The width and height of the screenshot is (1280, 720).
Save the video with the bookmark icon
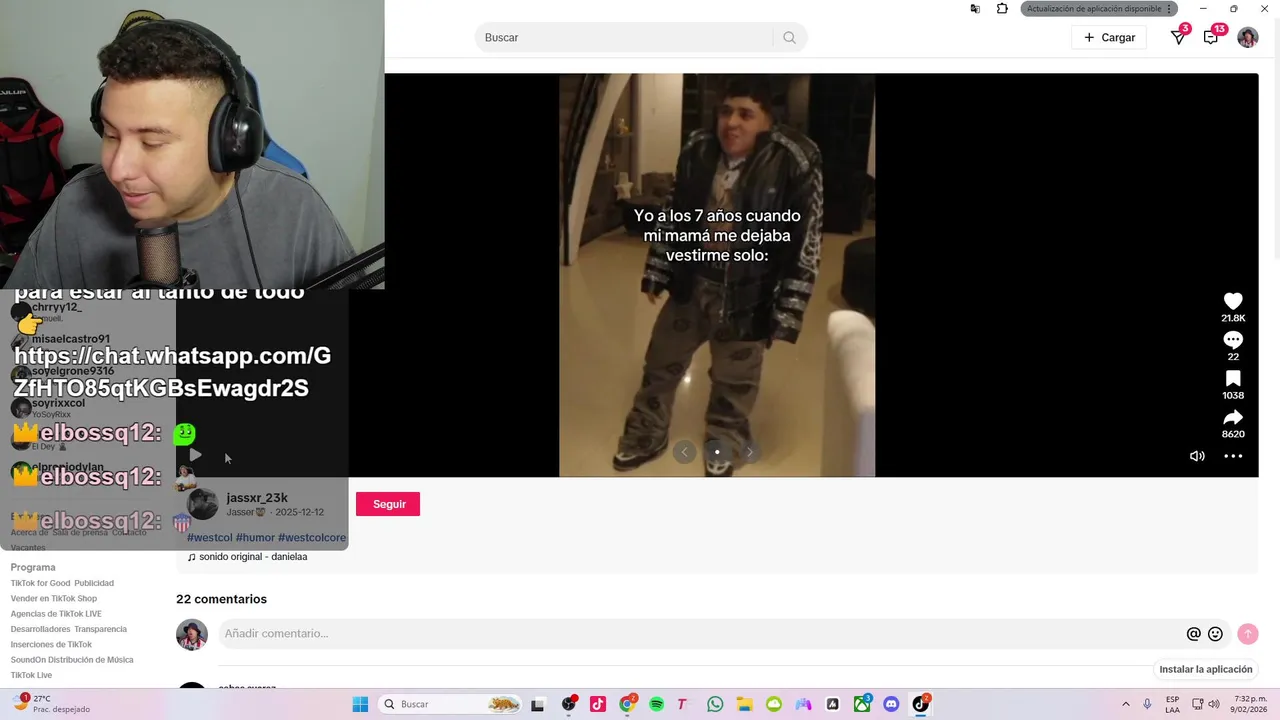[x=1233, y=379]
